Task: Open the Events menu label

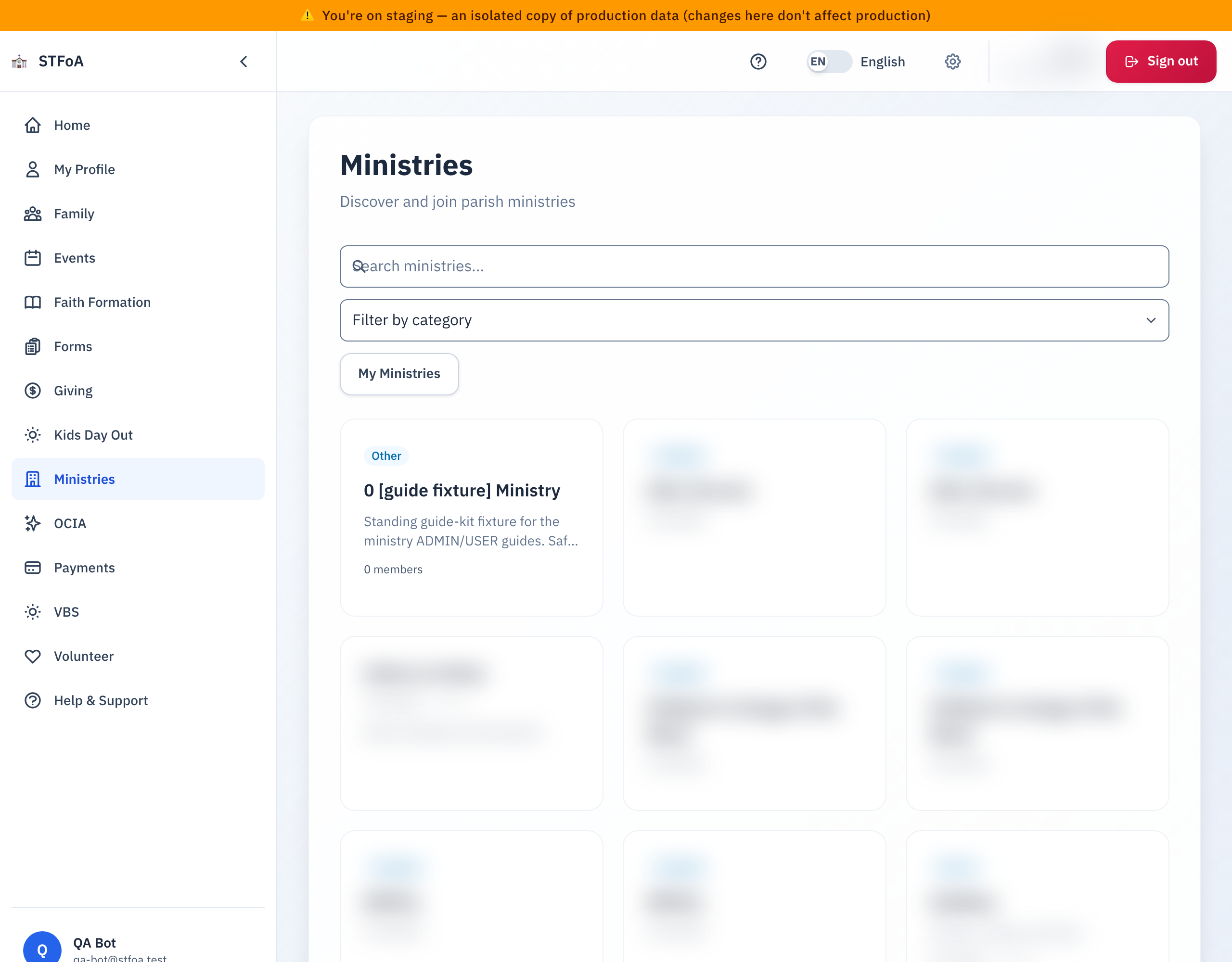Action: point(75,258)
